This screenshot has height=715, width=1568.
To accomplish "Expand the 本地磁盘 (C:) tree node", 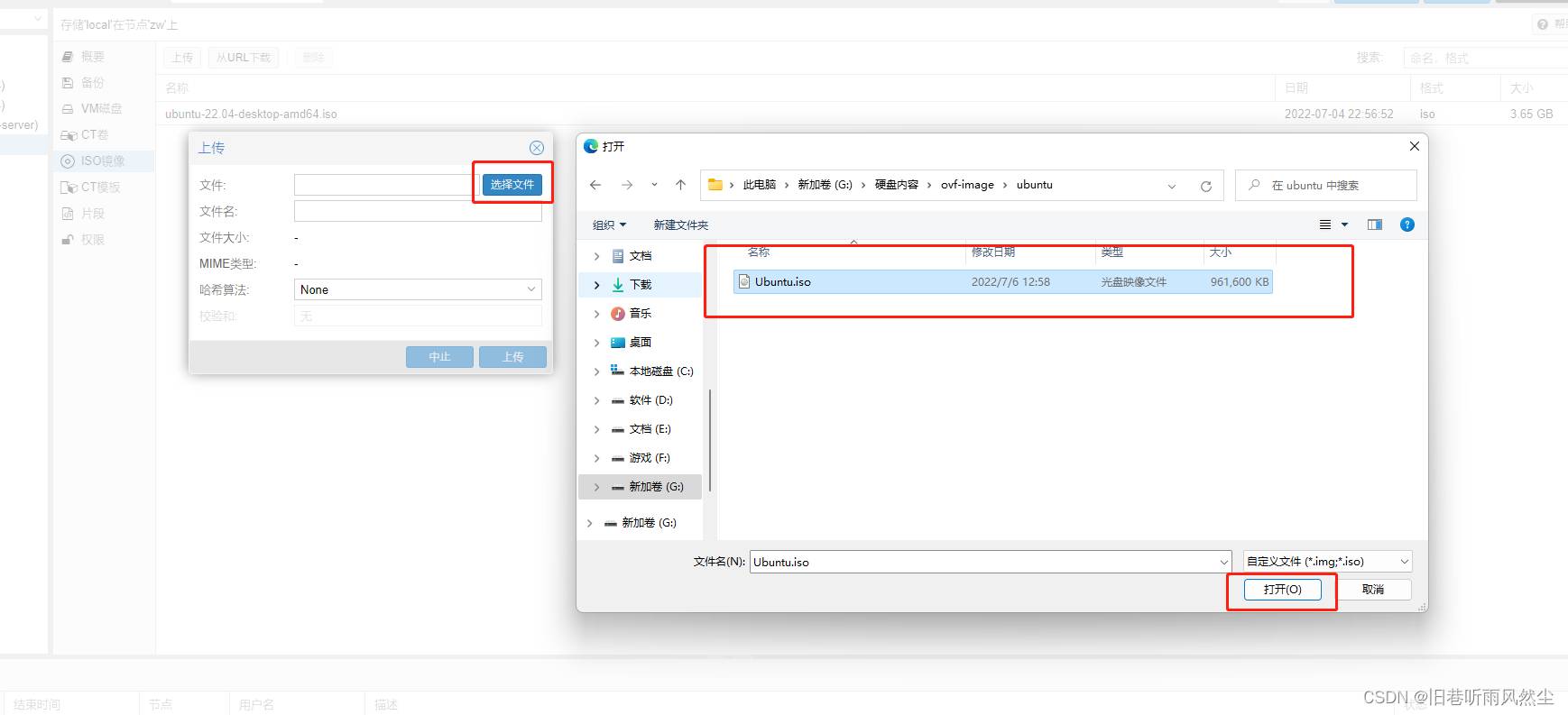I will pos(596,371).
